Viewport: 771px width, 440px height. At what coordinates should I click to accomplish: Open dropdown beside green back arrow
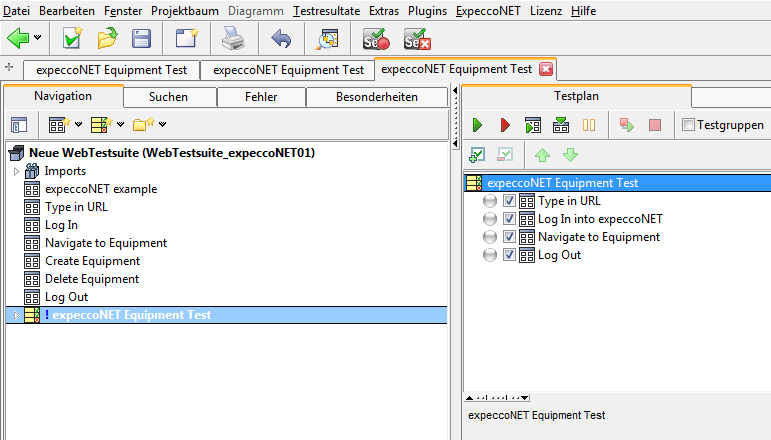click(38, 39)
